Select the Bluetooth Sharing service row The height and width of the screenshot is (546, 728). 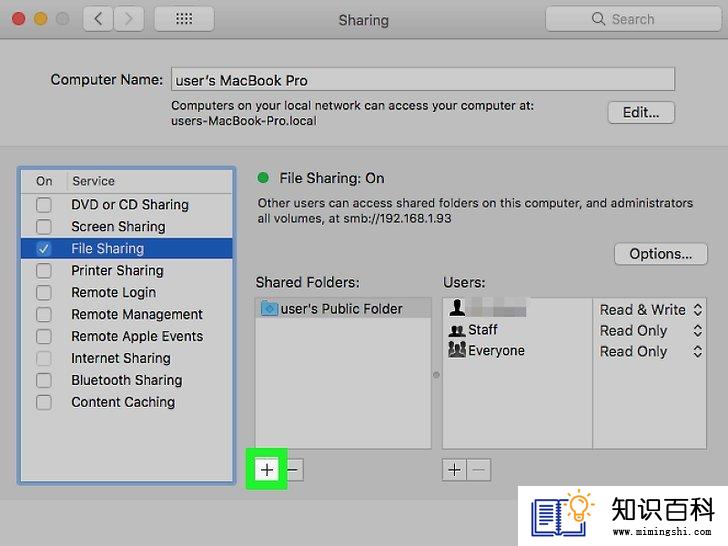coord(126,380)
